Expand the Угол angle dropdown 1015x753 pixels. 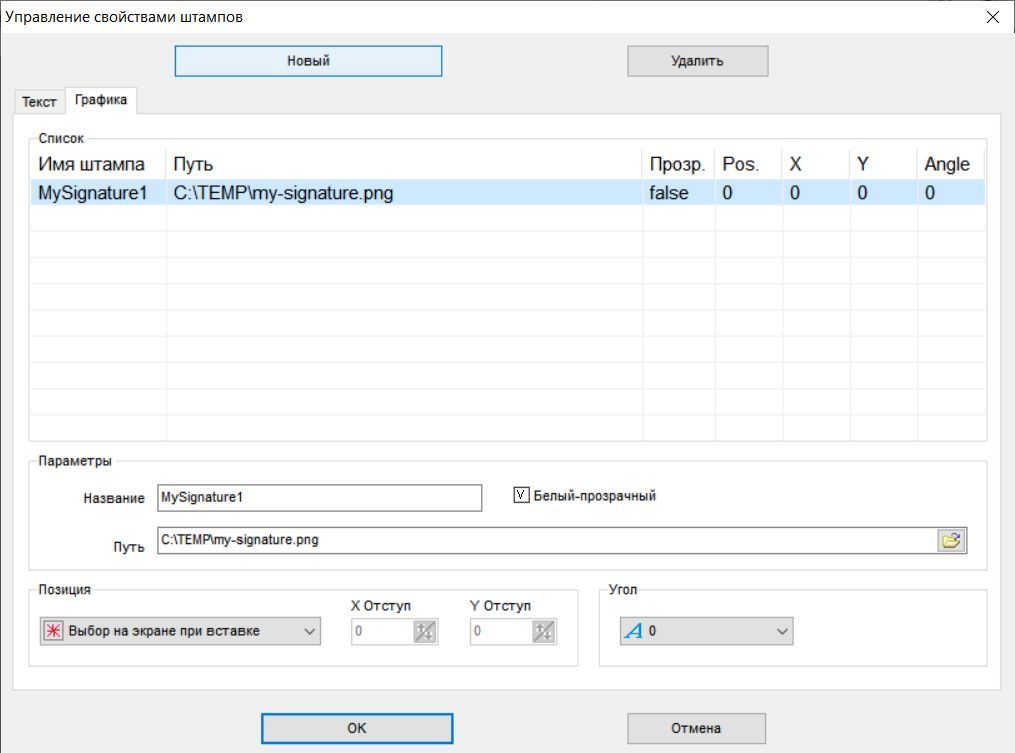coord(706,631)
